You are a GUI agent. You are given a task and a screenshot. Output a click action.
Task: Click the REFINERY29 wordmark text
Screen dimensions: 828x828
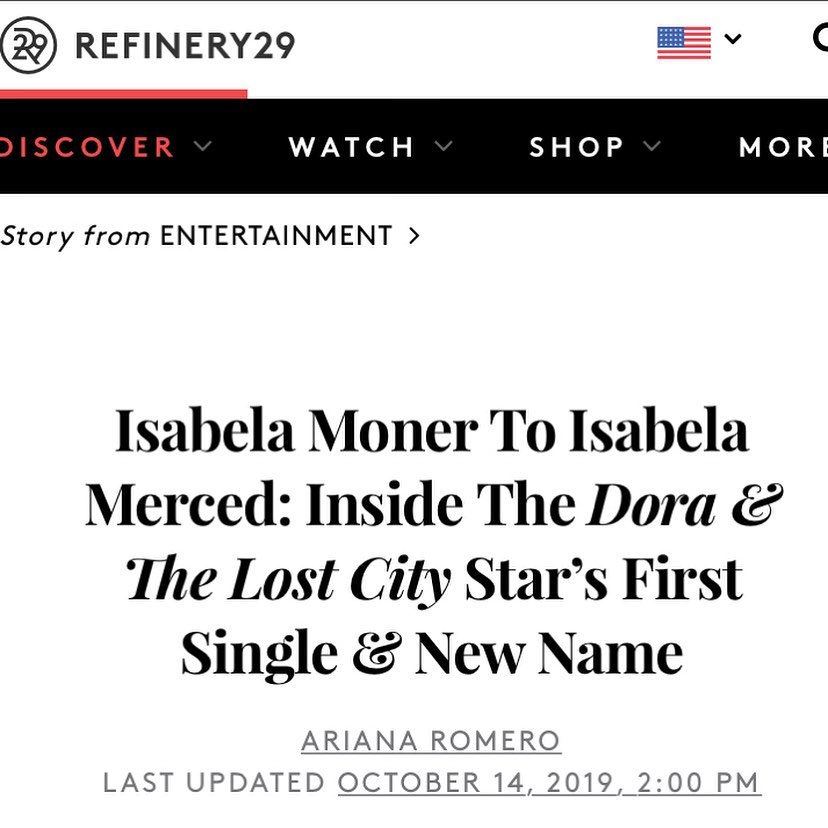[x=185, y=45]
